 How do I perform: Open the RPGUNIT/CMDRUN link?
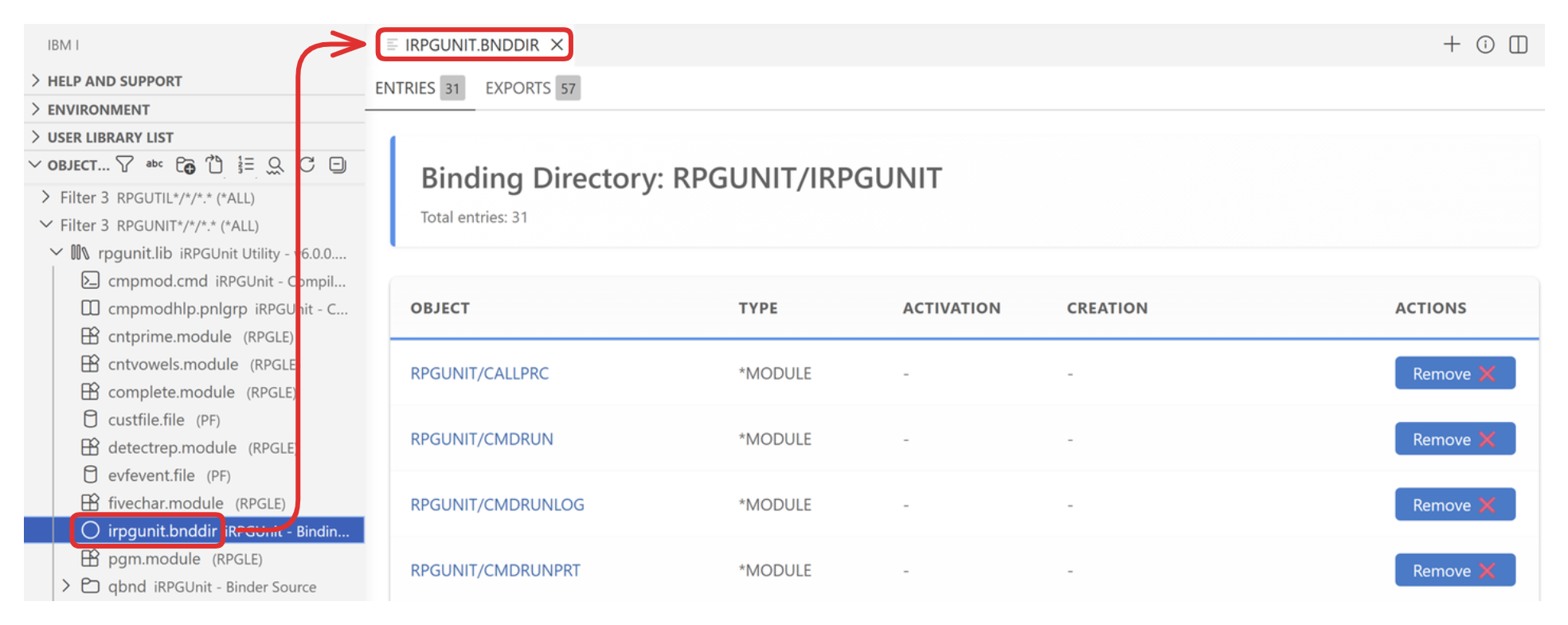482,439
